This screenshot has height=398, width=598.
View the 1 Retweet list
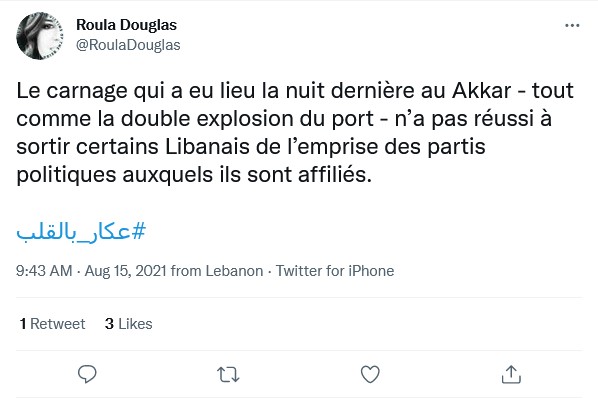click(x=52, y=324)
